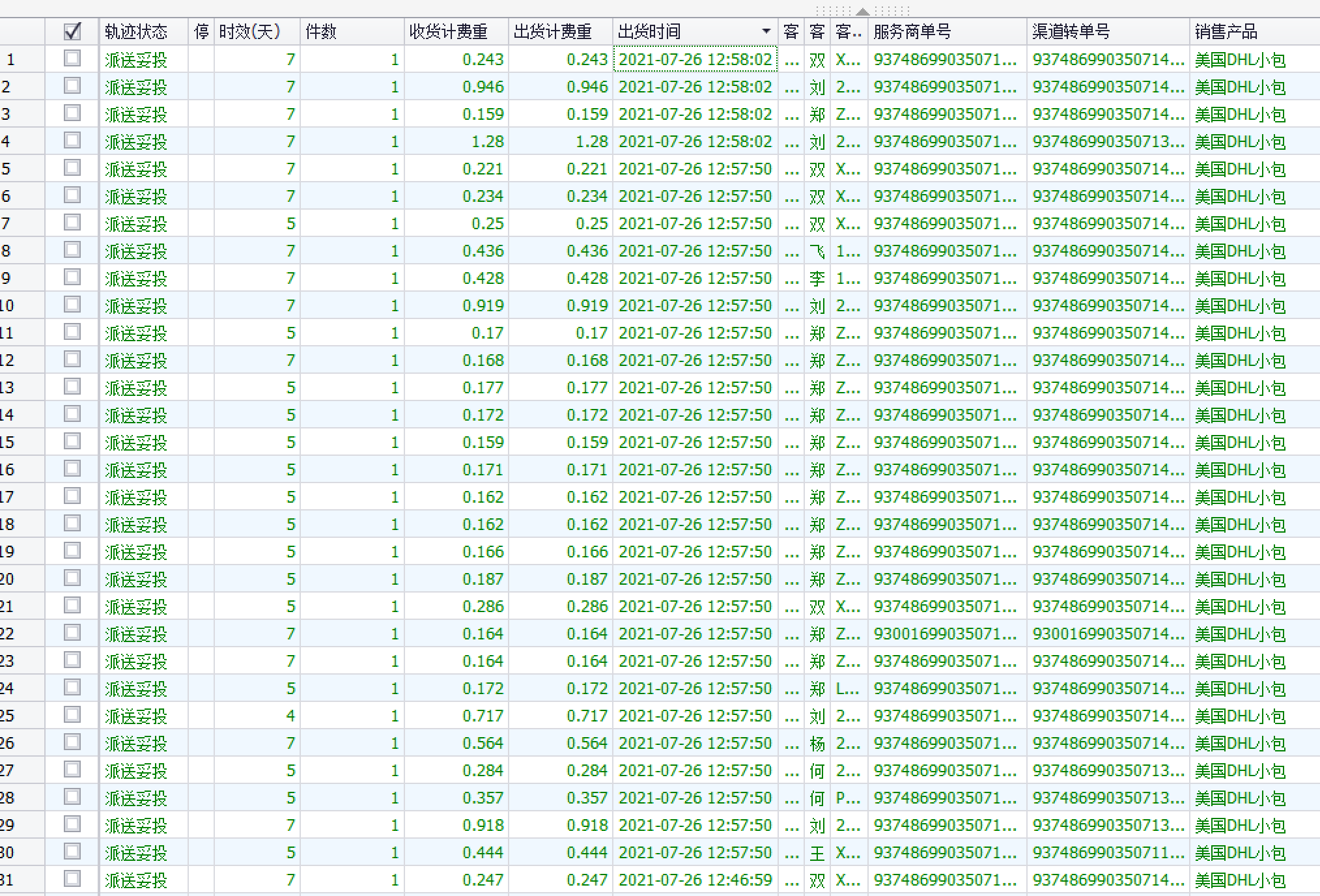This screenshot has width=1320, height=896.
Task: Select the customer cell 杨 in row 26
Action: [817, 743]
